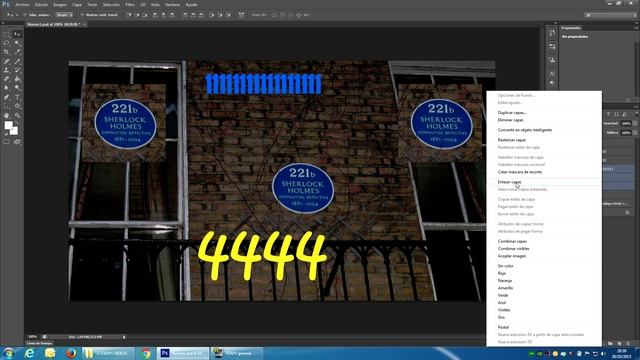Select the Clone Stamp tool
The width and height of the screenshot is (640, 360).
click(7, 70)
